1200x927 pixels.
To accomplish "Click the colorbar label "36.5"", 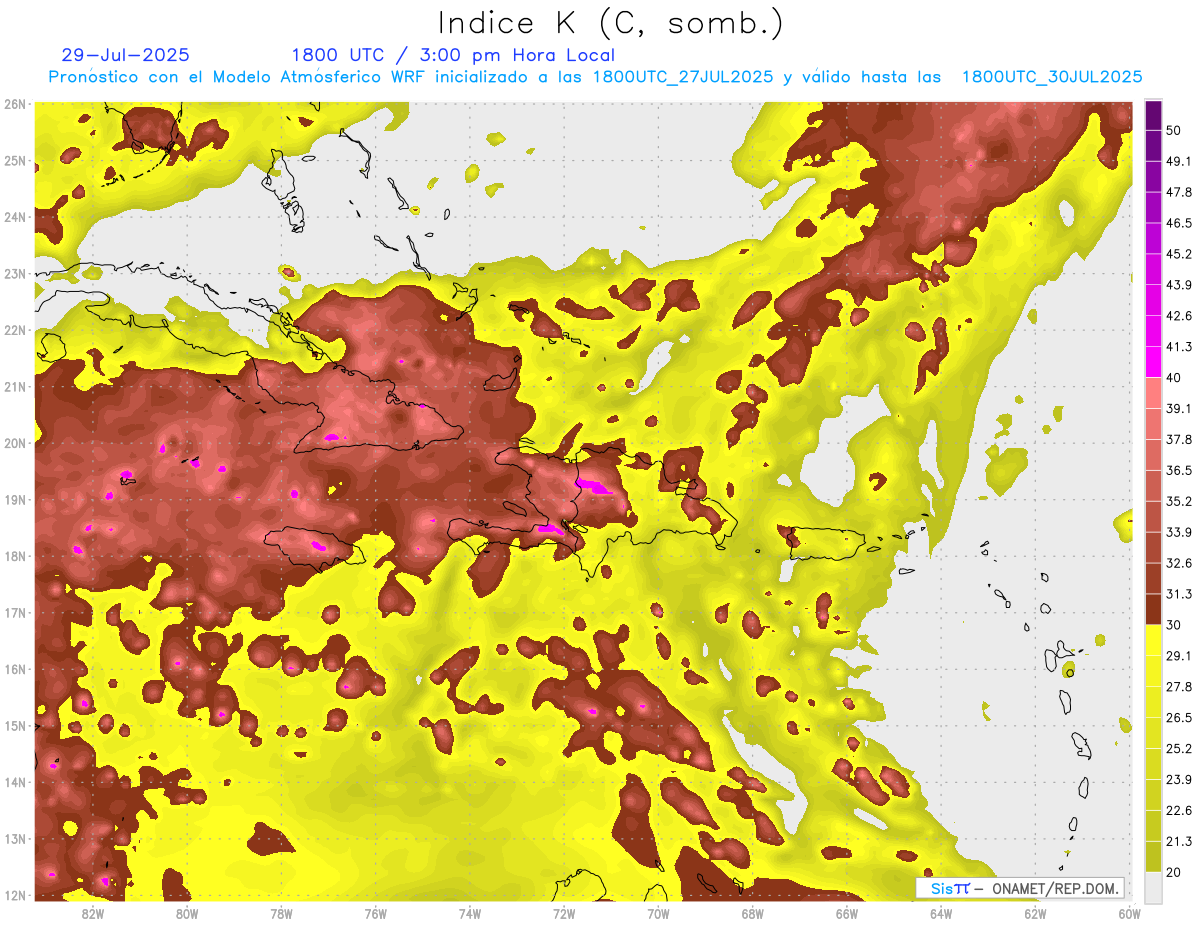I will (x=1179, y=470).
